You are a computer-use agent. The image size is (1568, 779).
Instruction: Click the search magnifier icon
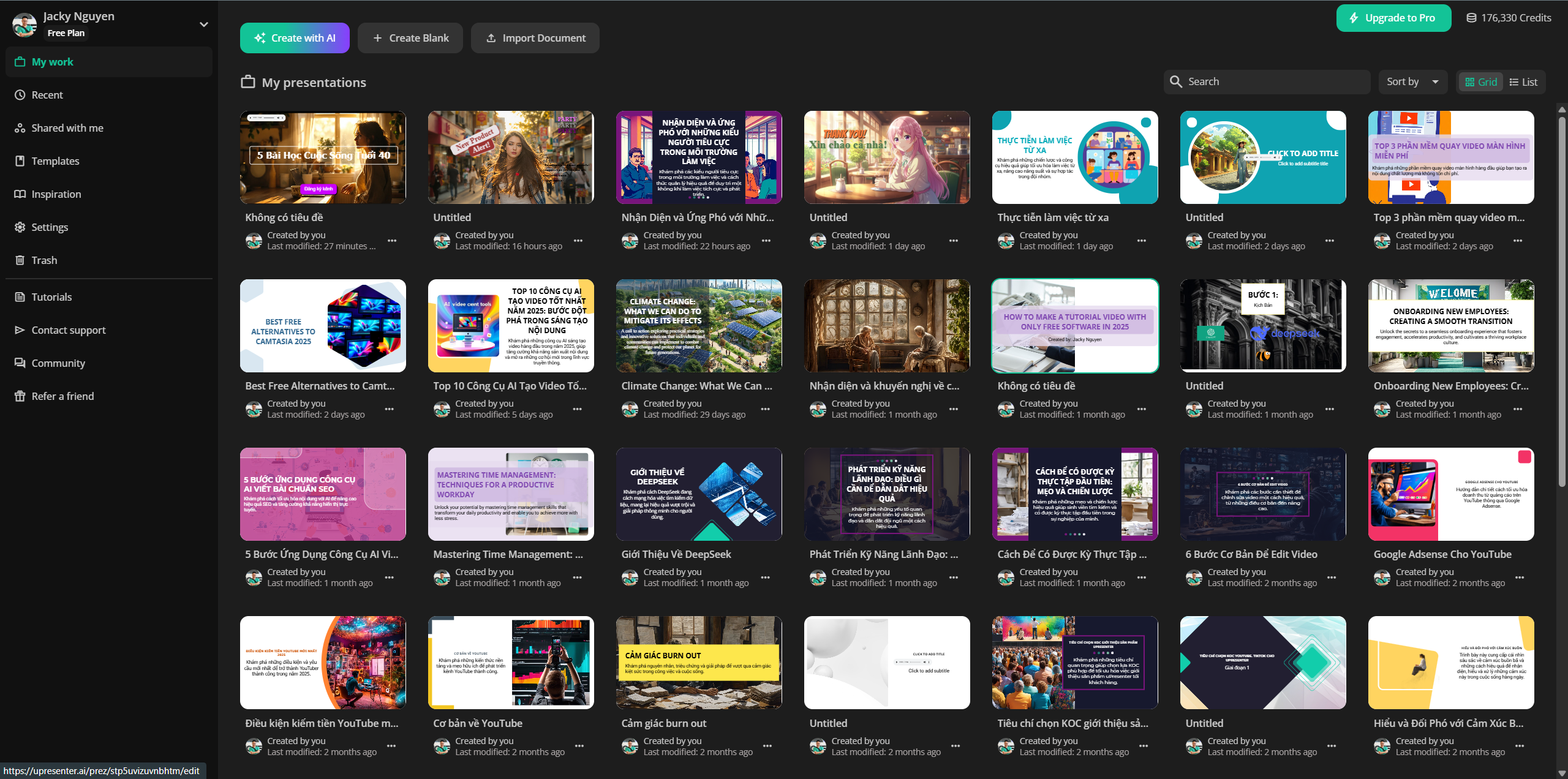pyautogui.click(x=1175, y=81)
